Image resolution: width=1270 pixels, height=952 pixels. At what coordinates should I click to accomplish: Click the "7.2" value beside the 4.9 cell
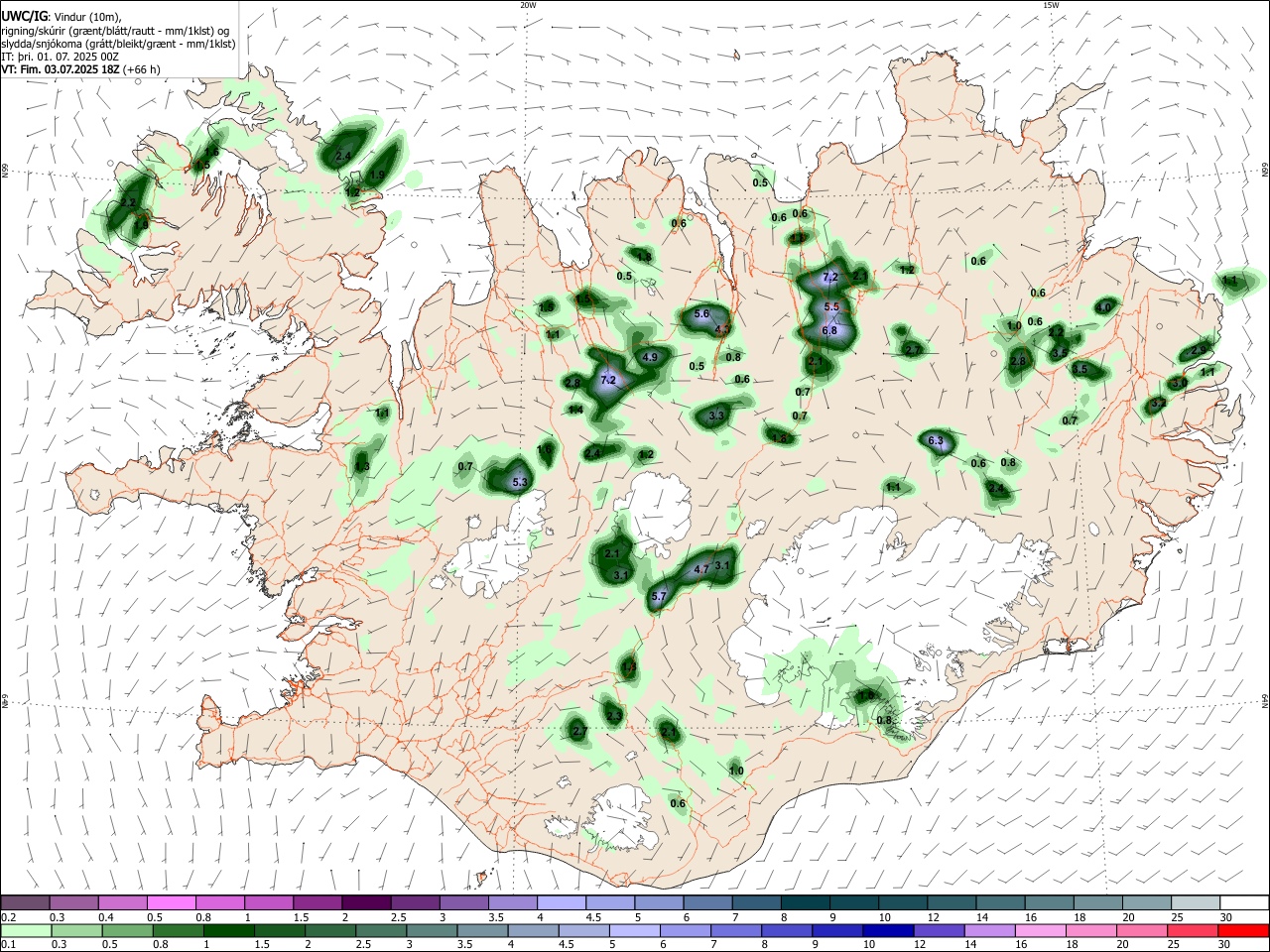(609, 380)
